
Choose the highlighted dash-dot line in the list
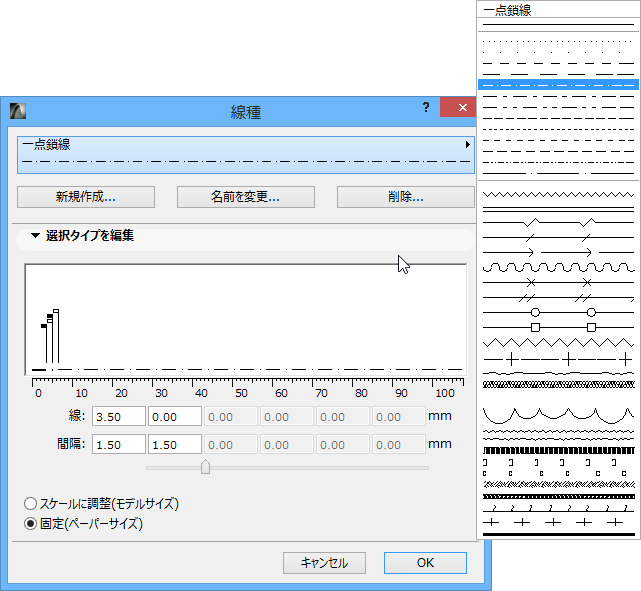[558, 85]
